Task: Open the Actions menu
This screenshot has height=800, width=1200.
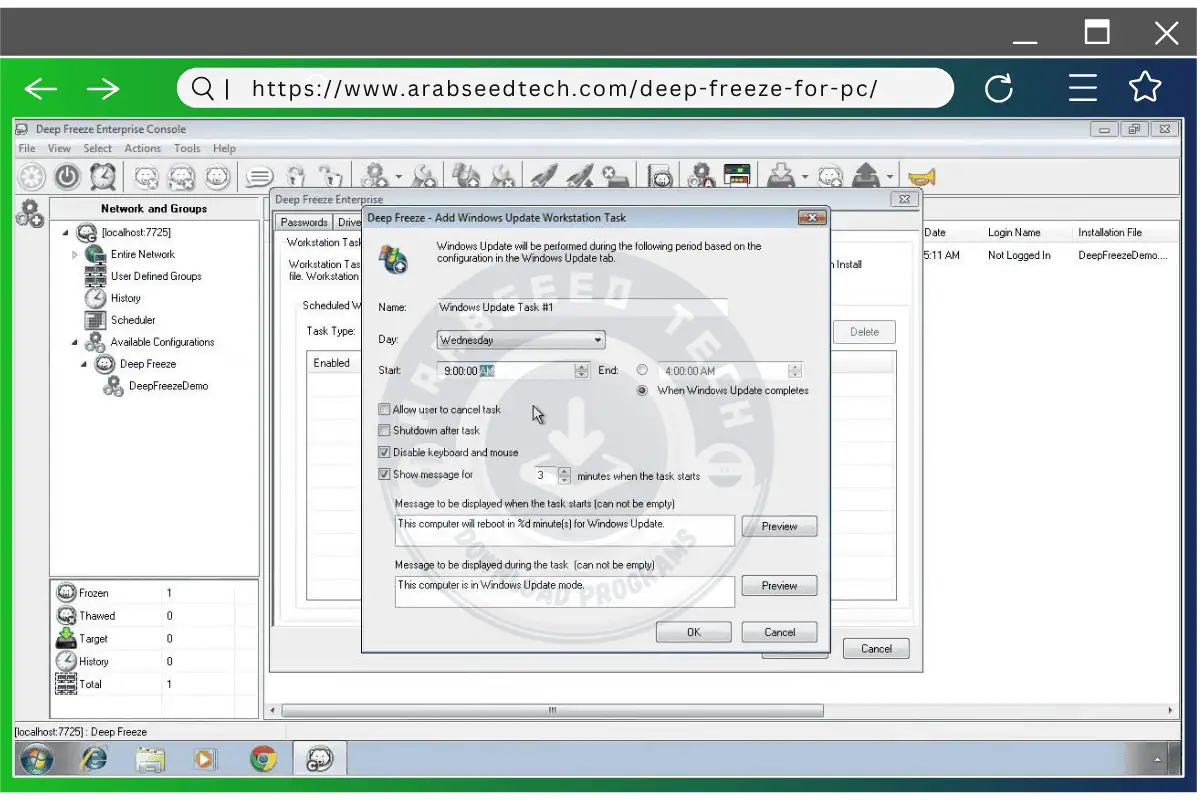Action: point(142,148)
